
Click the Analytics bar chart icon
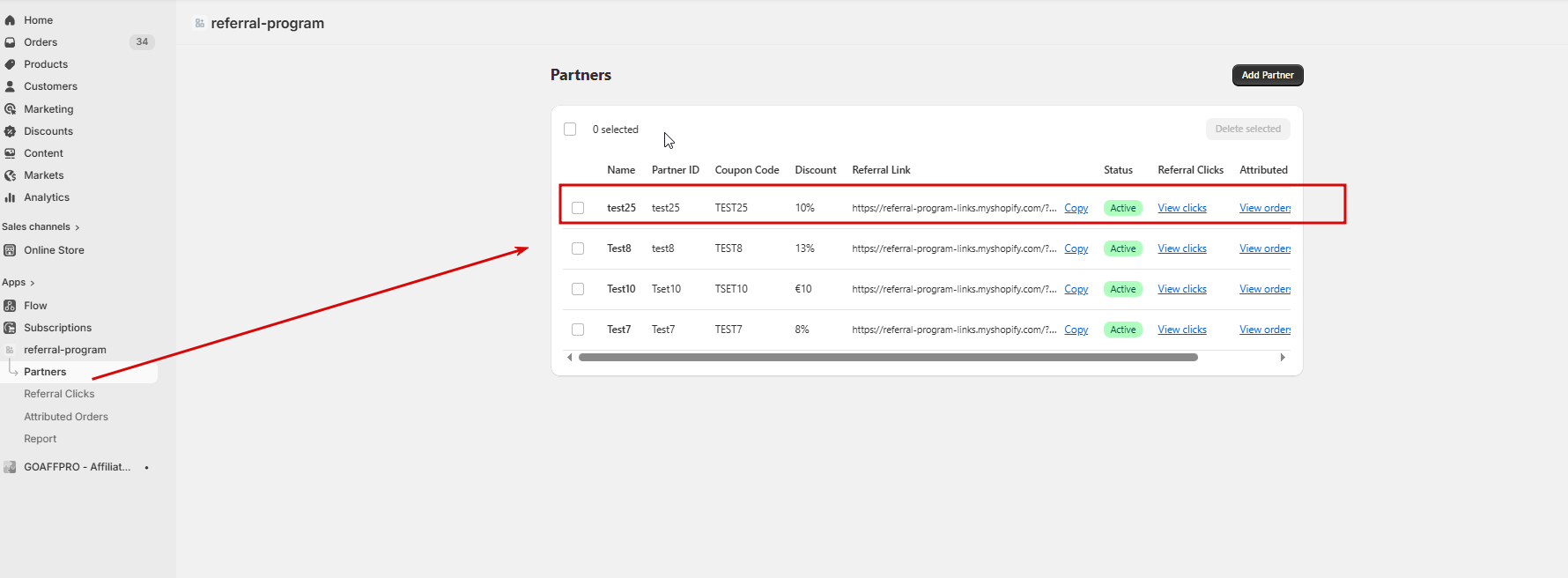[x=10, y=197]
